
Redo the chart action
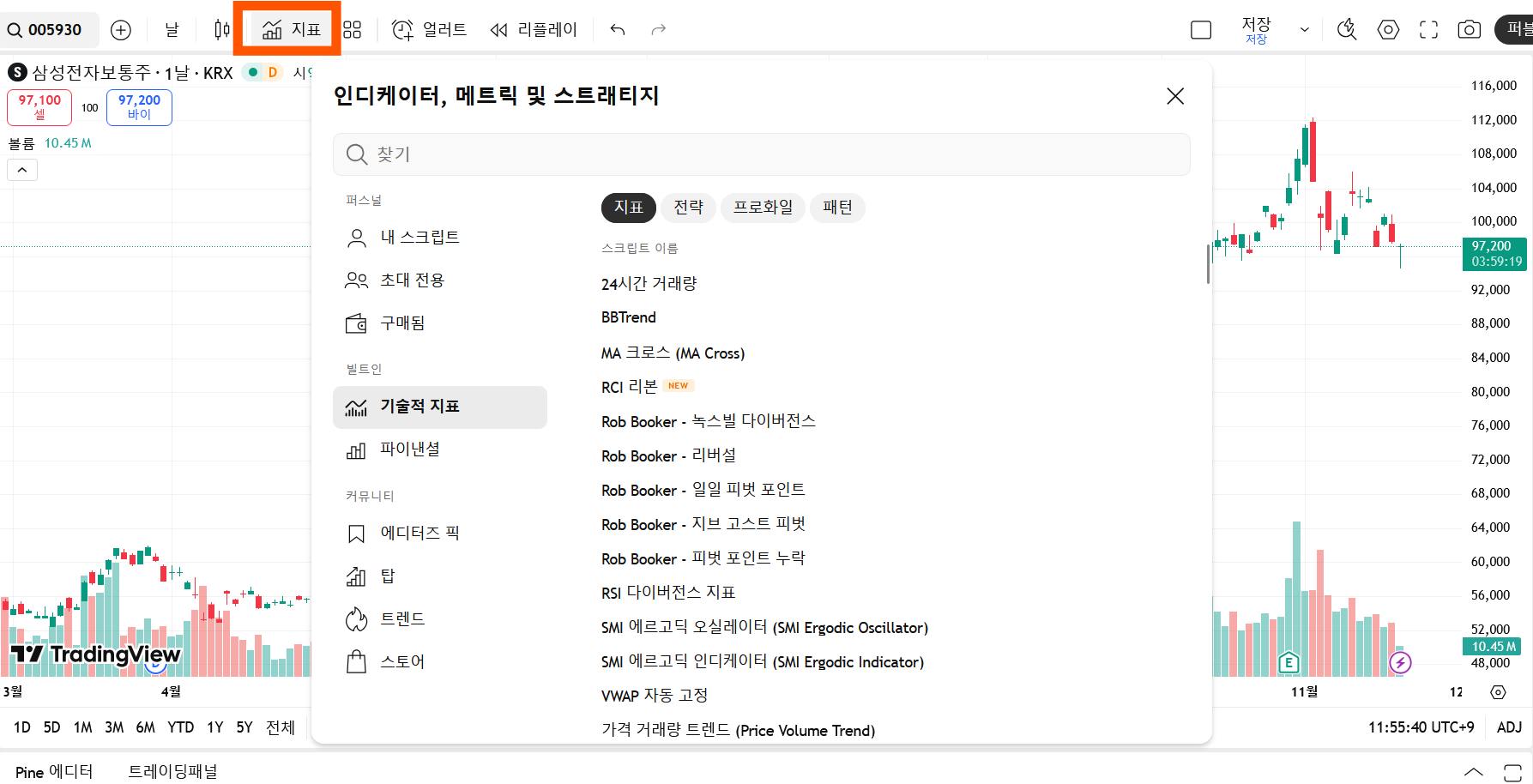(658, 30)
